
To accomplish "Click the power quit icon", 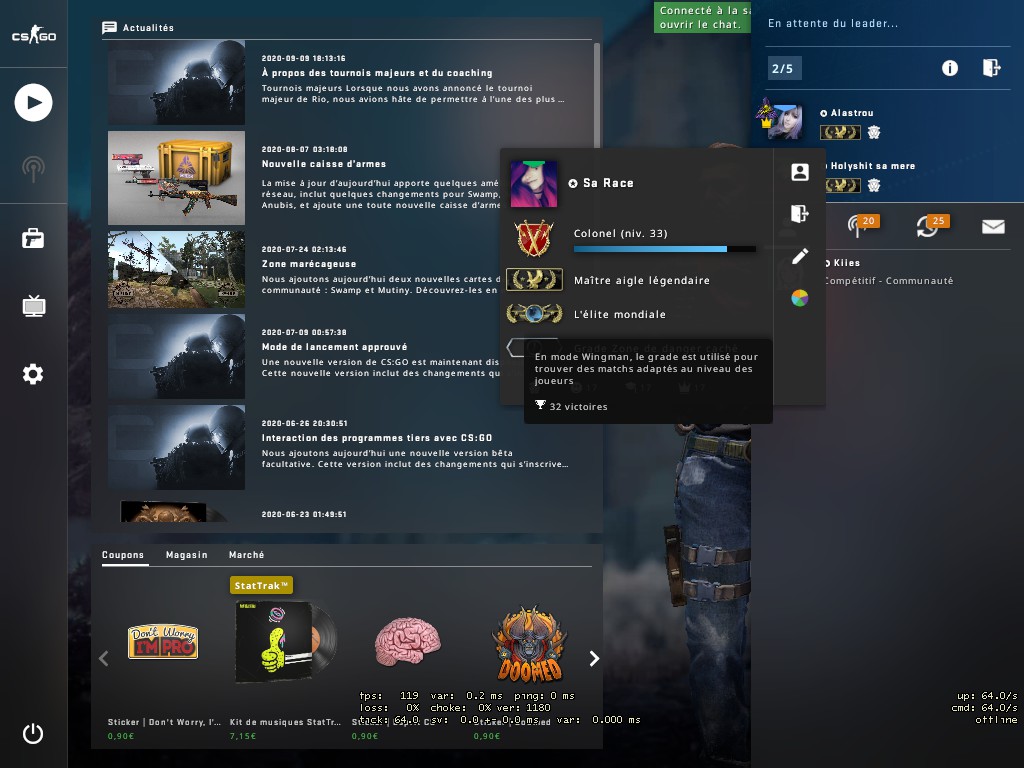I will (33, 733).
